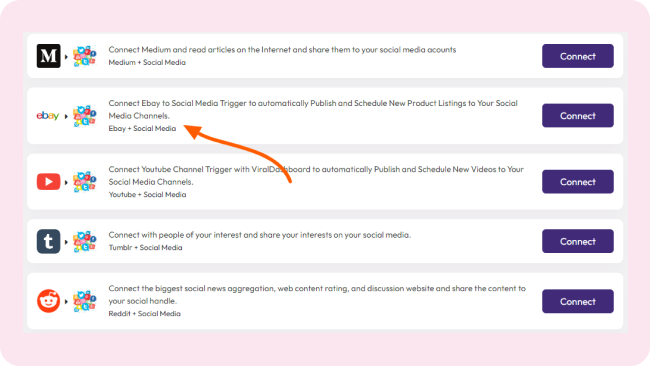
Task: Click the social media cluster icon beside YouTube
Action: tap(85, 182)
